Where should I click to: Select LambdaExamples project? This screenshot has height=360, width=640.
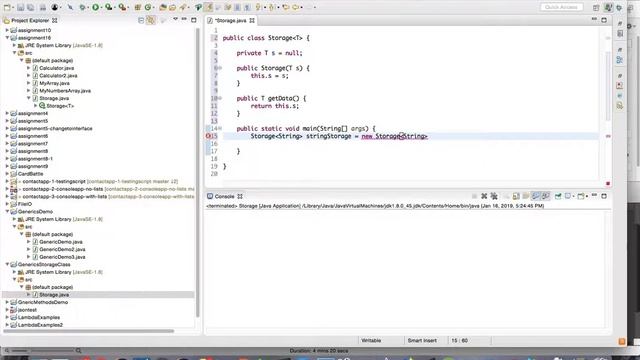pos(38,317)
